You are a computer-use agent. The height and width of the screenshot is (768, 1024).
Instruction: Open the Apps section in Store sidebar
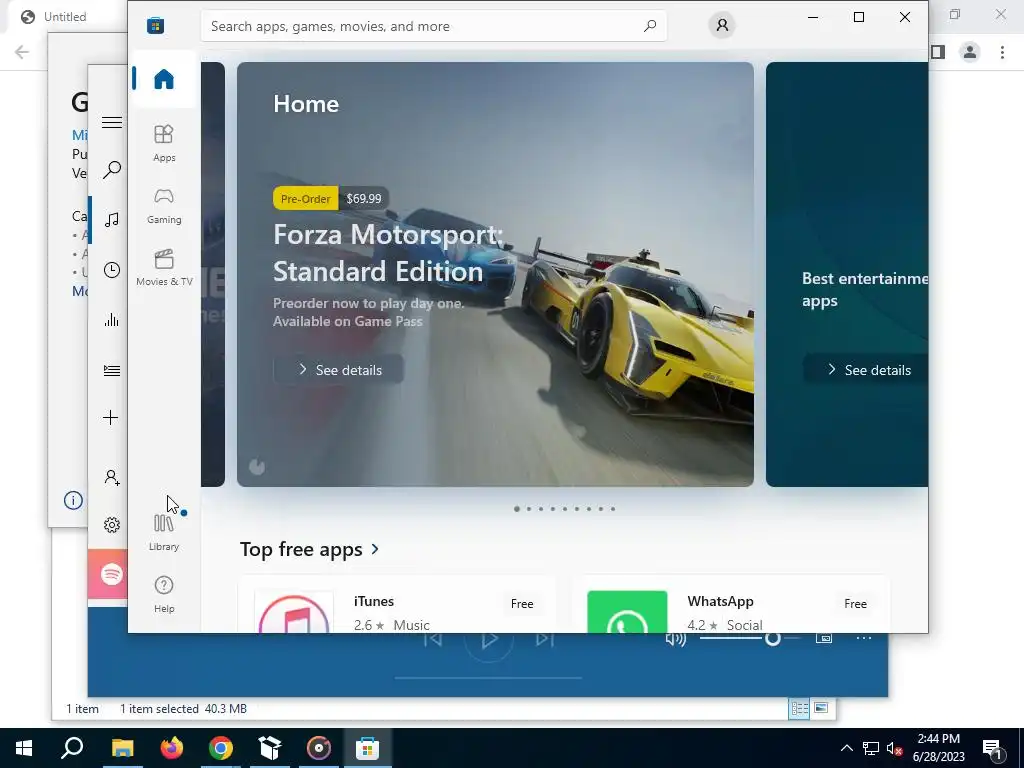point(164,143)
